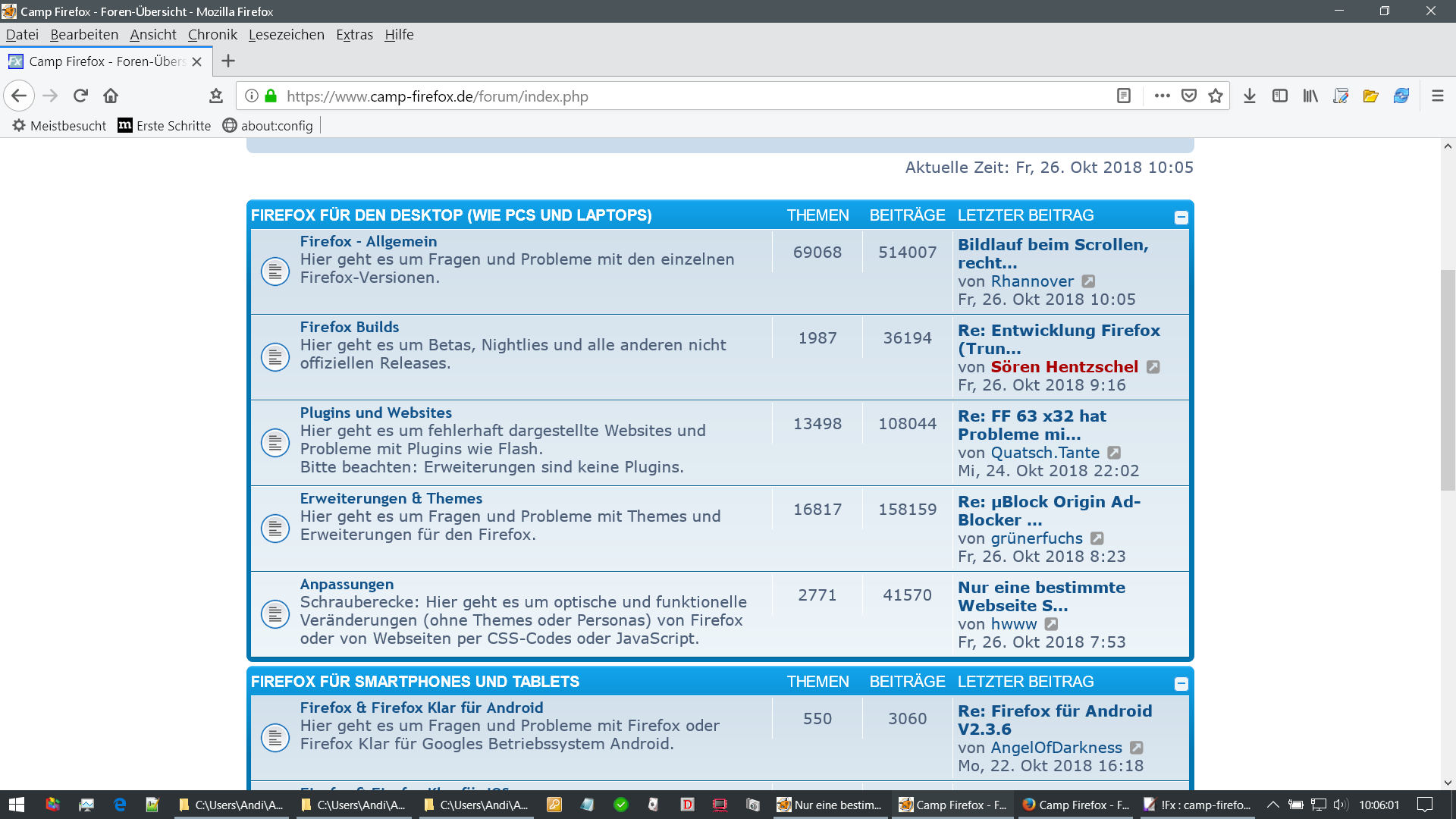
Task: Switch to 'Nur eine bestim...' taskbar window
Action: coord(830,805)
